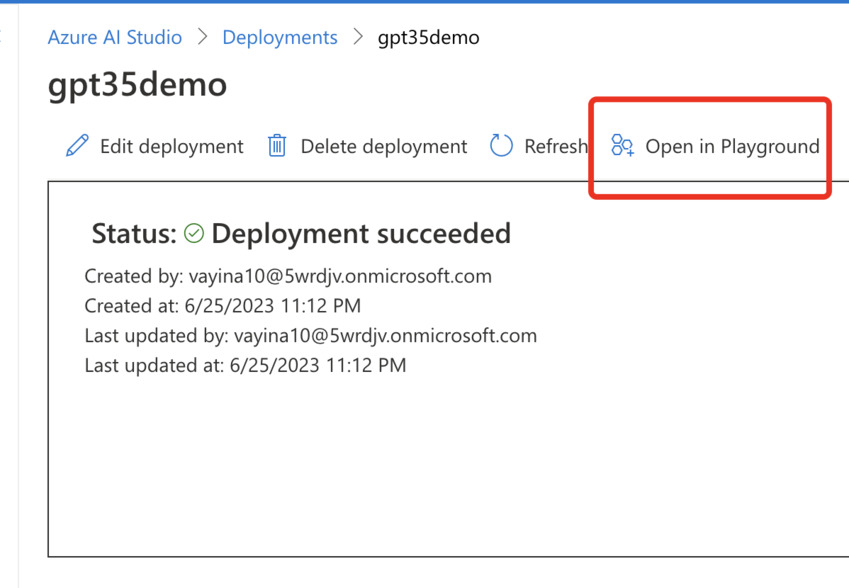Navigate to the Deployments breadcrumb link
Screen dimensions: 849x588
280,37
